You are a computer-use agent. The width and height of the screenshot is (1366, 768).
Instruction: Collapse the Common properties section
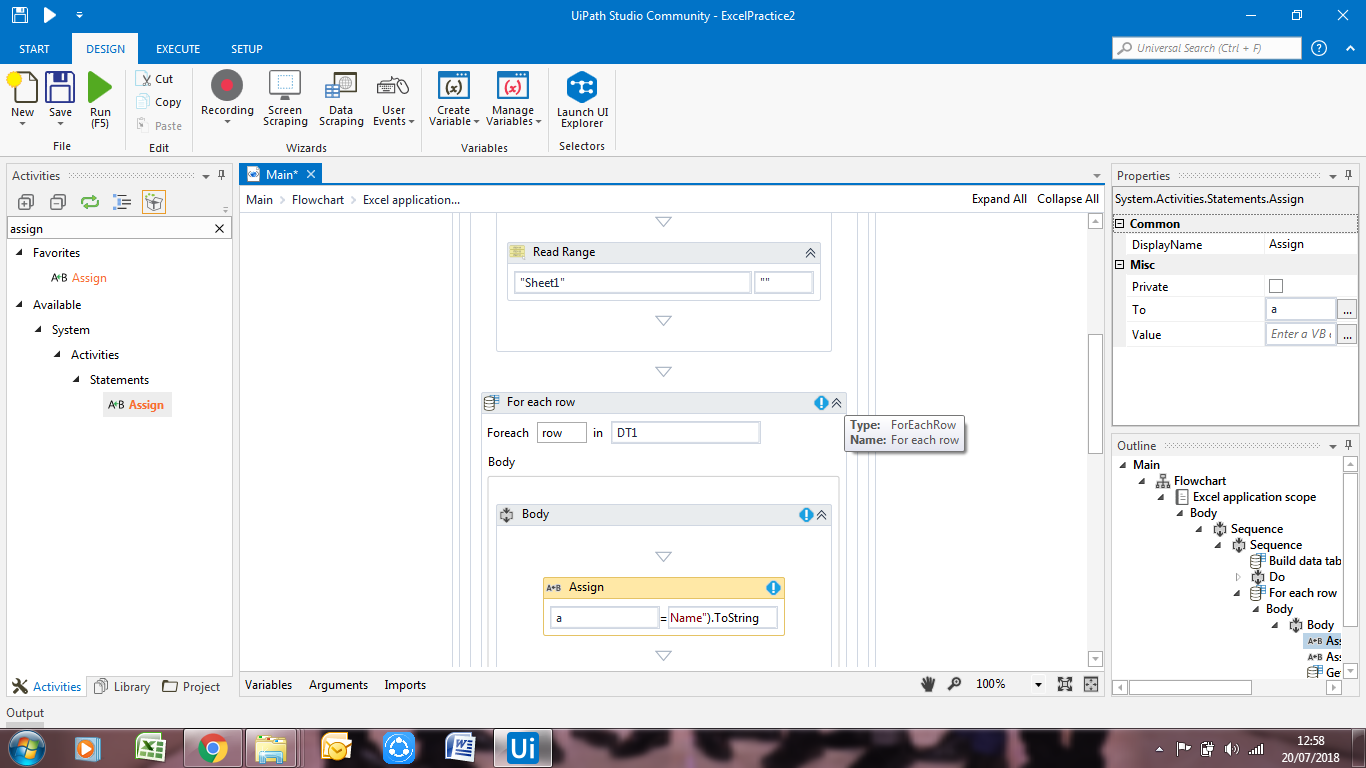tap(1120, 224)
